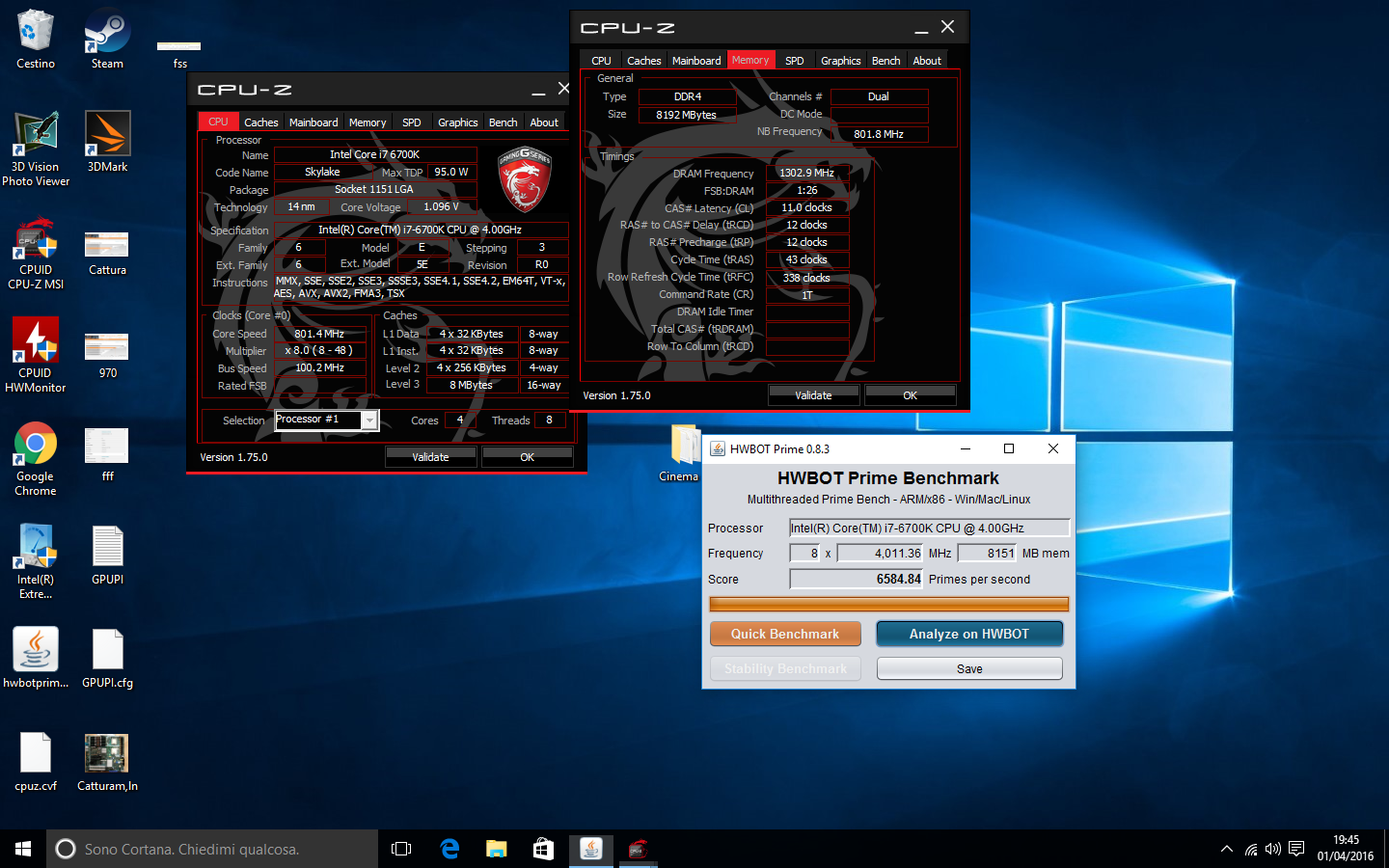This screenshot has width=1389, height=868.
Task: Launch CPUID HWMonitor shortcut
Action: coord(36,356)
